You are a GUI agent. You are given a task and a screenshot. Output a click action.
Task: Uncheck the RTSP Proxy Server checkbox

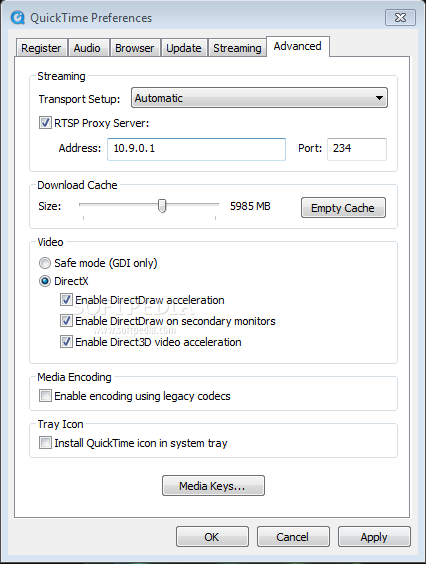[45, 123]
